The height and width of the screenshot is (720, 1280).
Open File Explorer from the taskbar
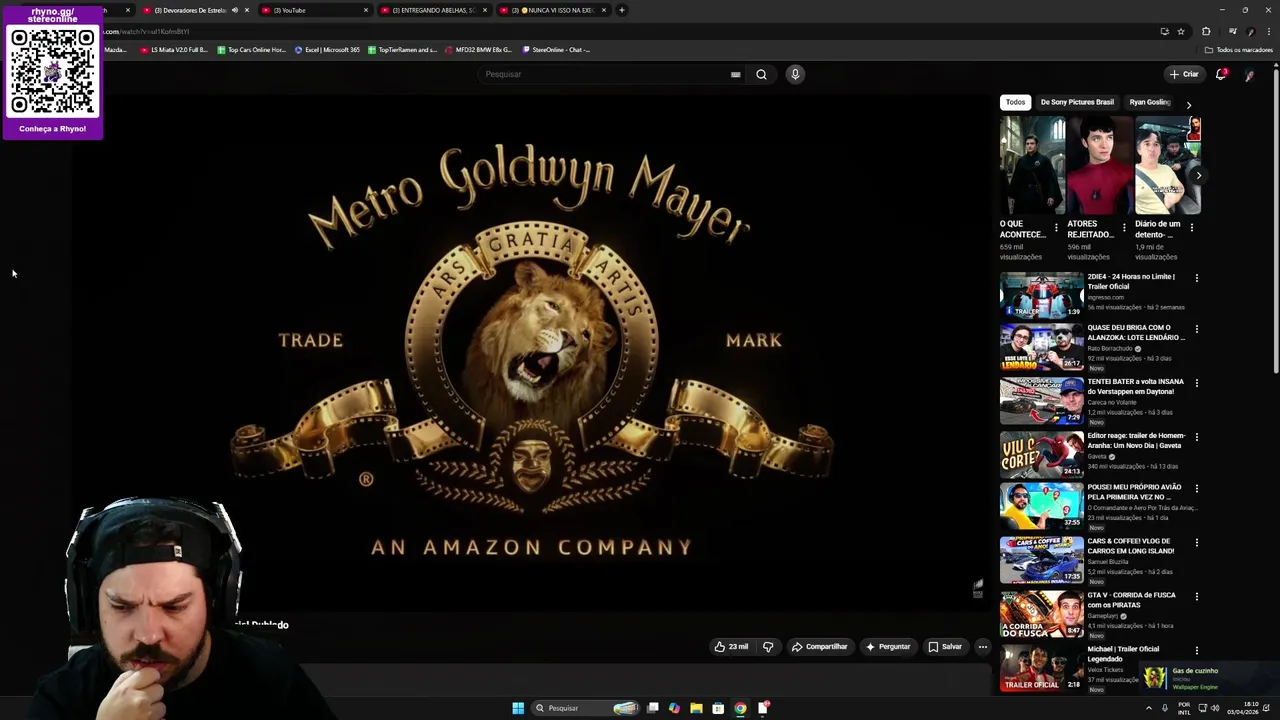[696, 708]
